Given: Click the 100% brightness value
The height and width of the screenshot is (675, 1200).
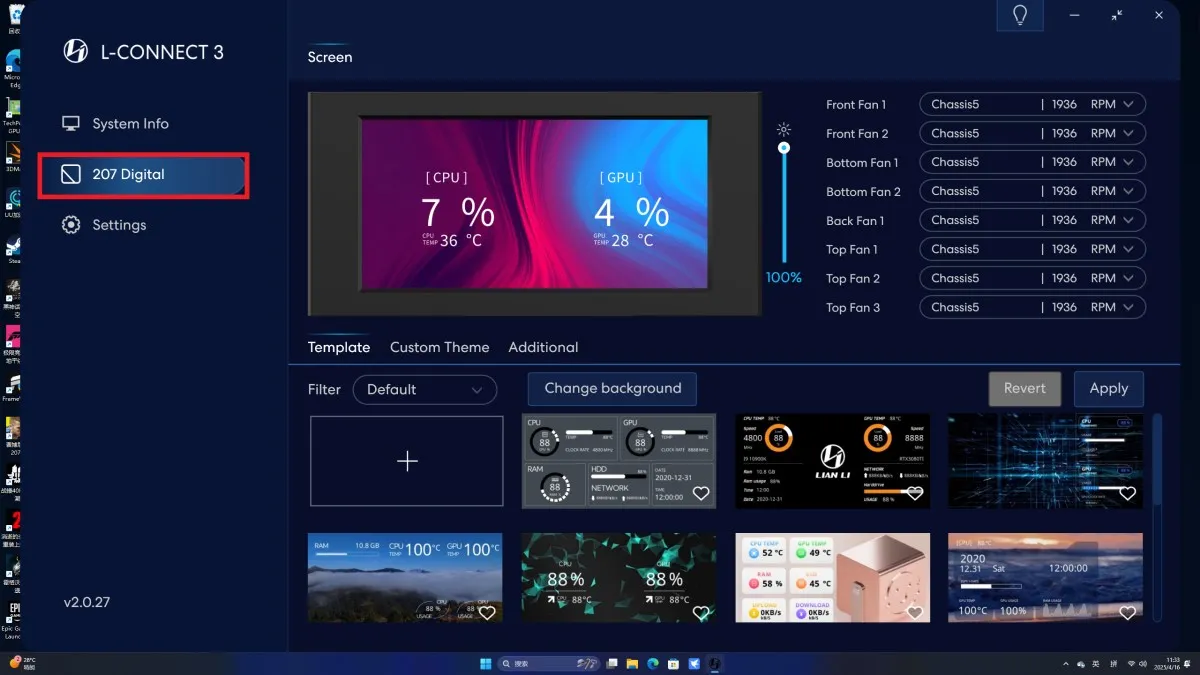Looking at the screenshot, I should [784, 278].
